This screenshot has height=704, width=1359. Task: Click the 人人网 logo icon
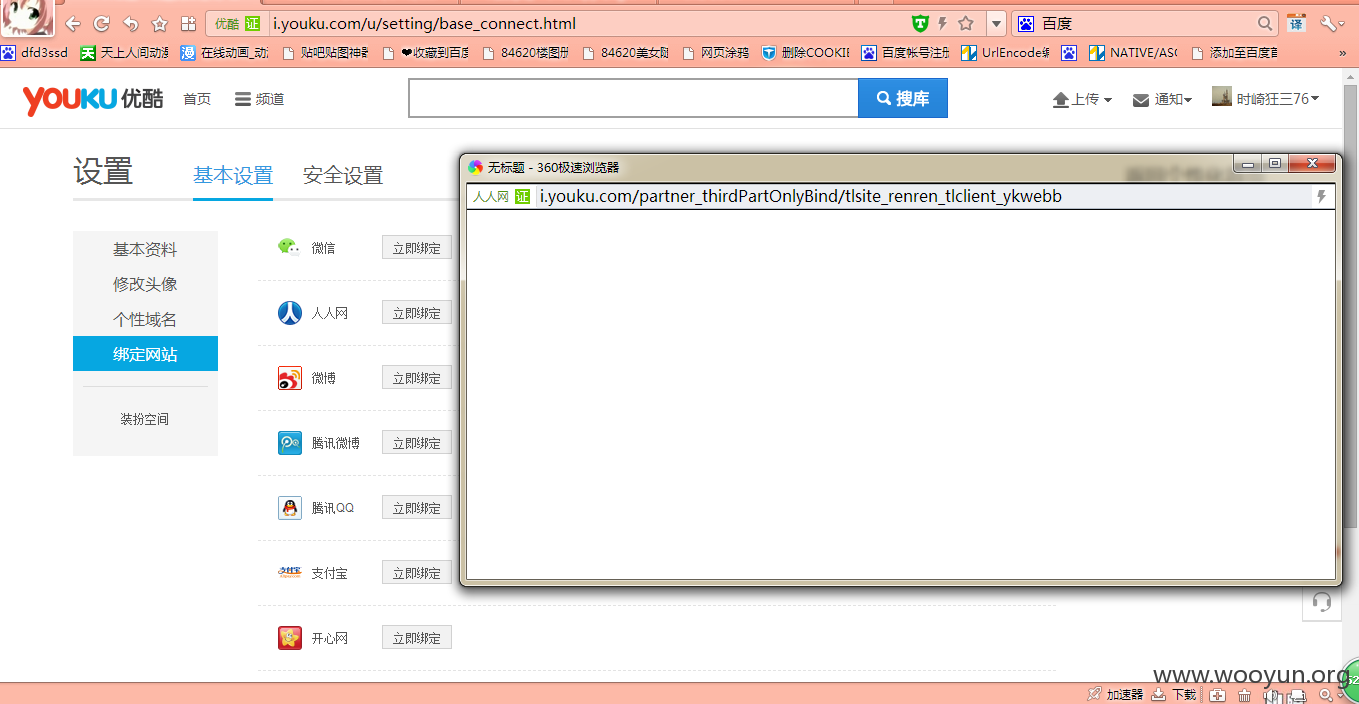pyautogui.click(x=289, y=313)
